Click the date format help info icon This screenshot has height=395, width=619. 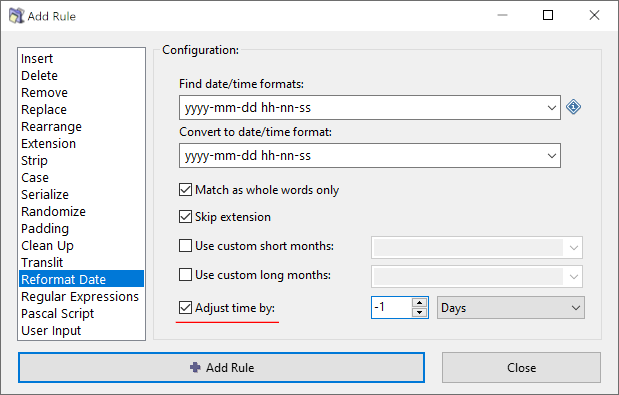pyautogui.click(x=573, y=107)
